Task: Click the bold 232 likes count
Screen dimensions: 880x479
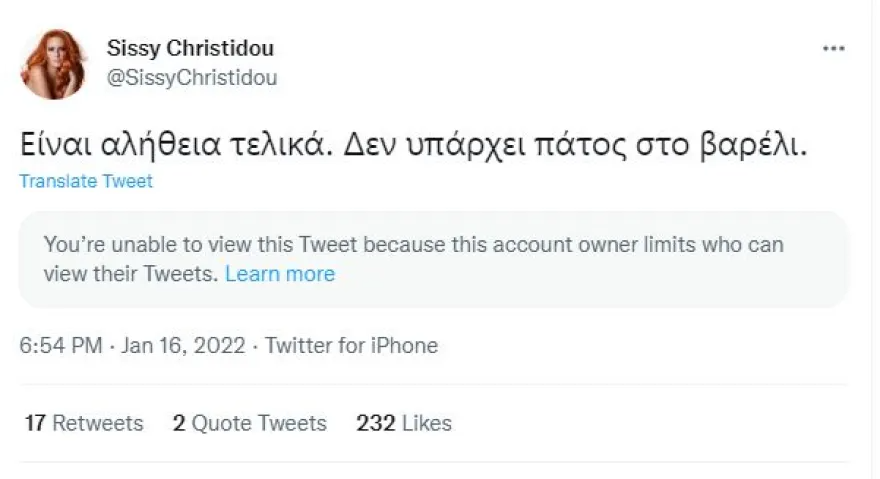Action: (373, 424)
